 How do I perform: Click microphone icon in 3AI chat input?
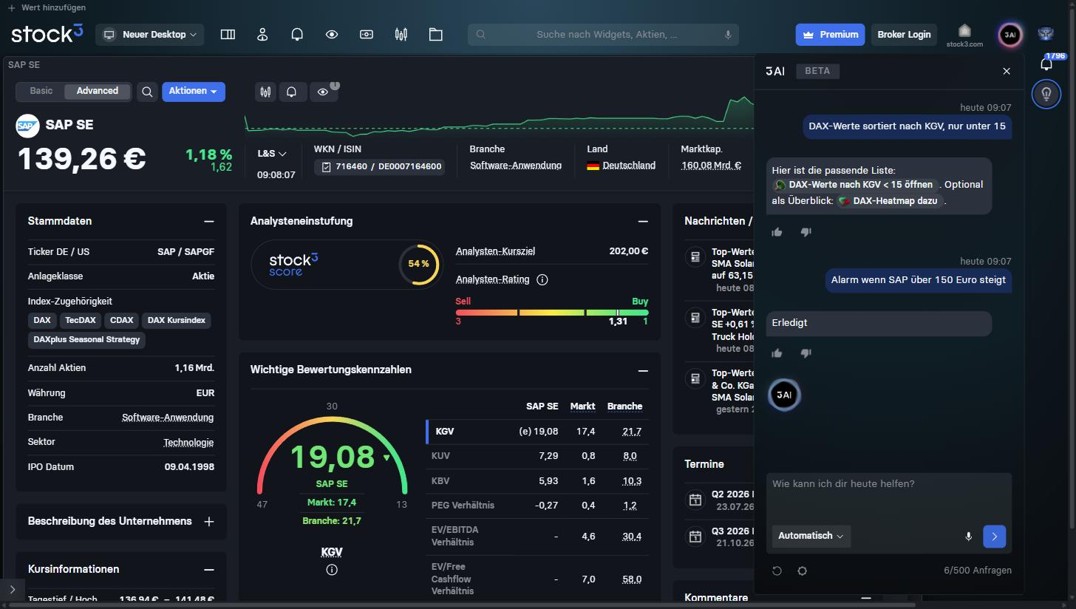(x=968, y=536)
